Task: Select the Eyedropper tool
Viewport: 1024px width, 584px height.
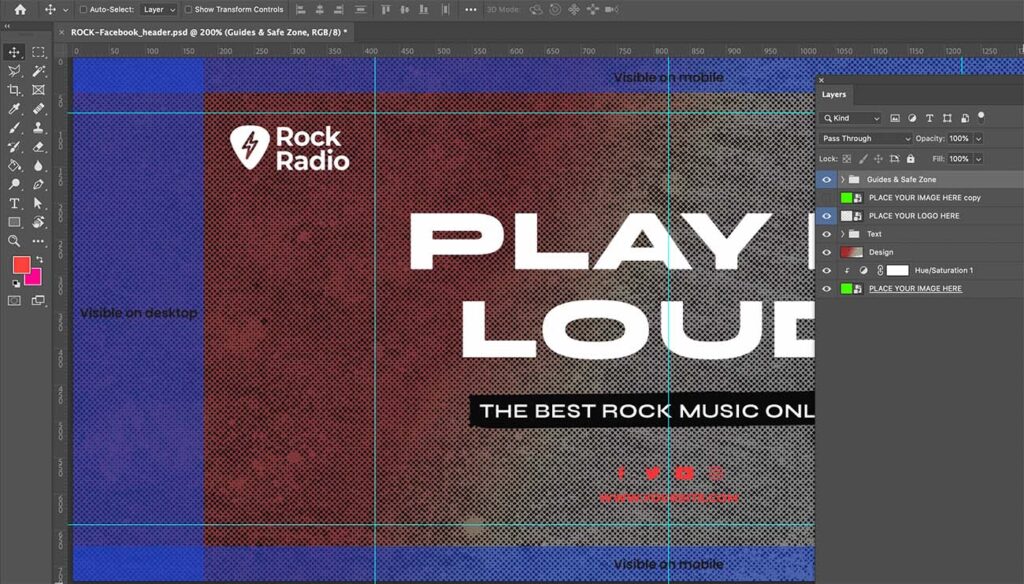Action: [14, 107]
